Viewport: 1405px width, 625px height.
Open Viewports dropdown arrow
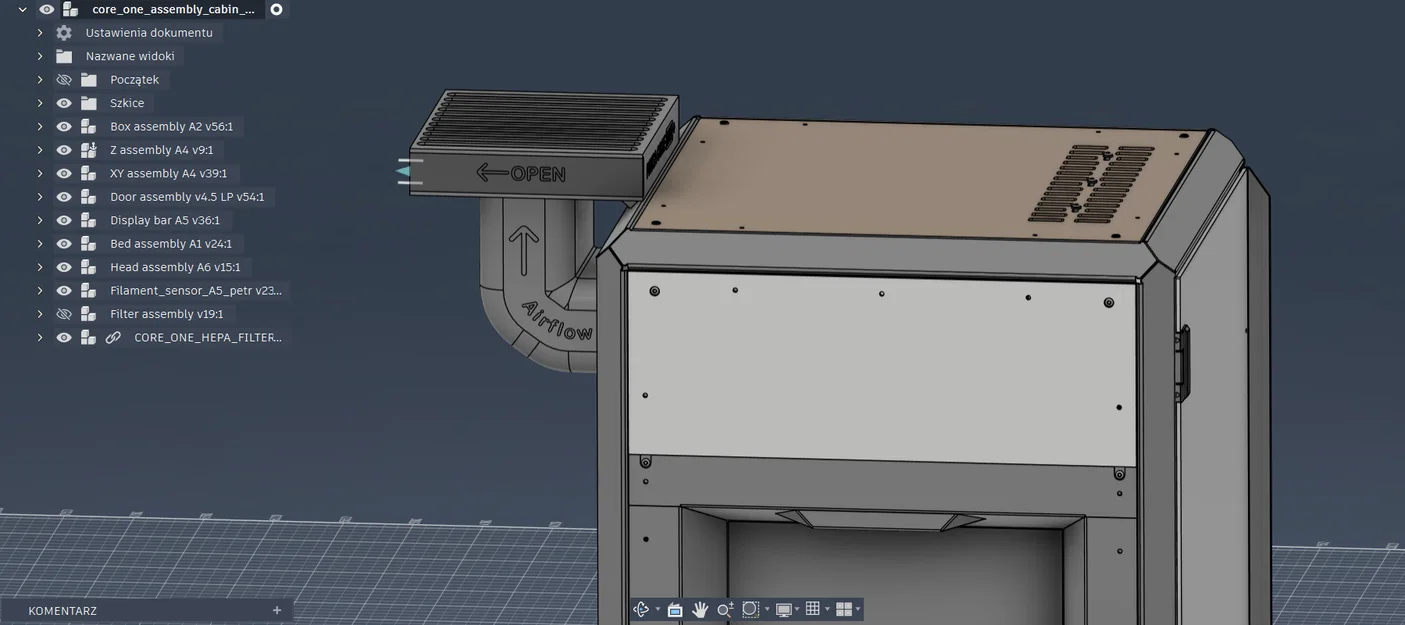[858, 610]
